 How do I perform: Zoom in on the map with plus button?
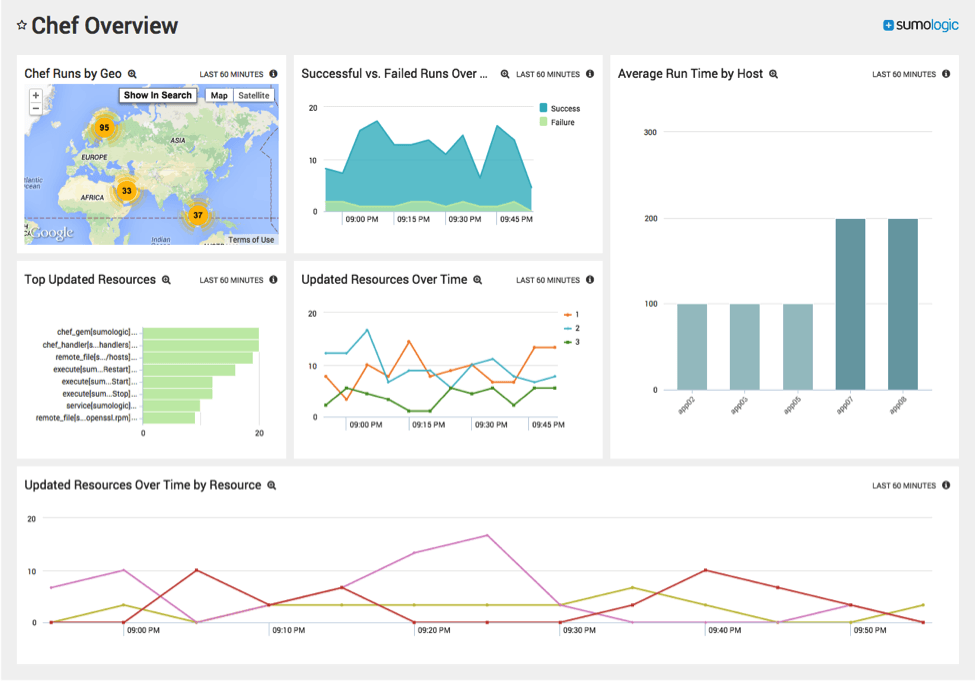tap(36, 96)
